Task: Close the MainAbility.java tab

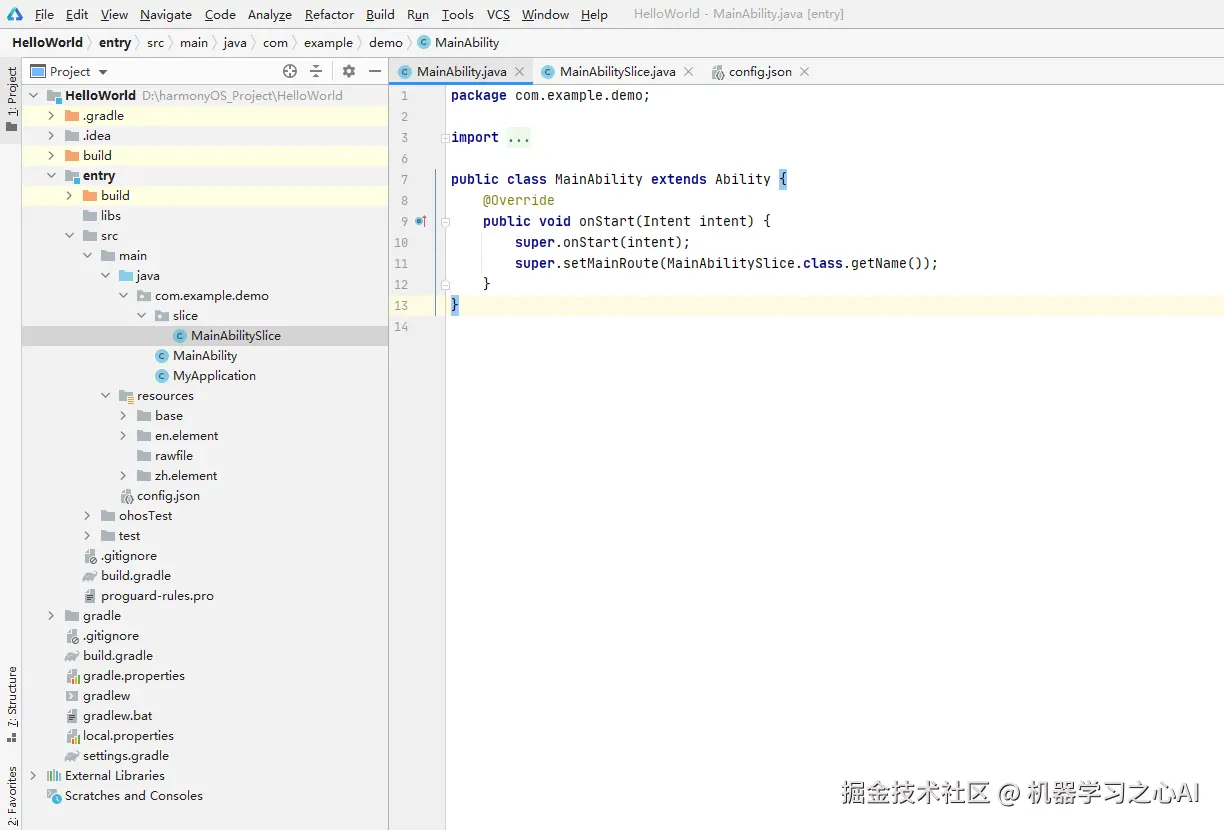Action: pyautogui.click(x=520, y=72)
